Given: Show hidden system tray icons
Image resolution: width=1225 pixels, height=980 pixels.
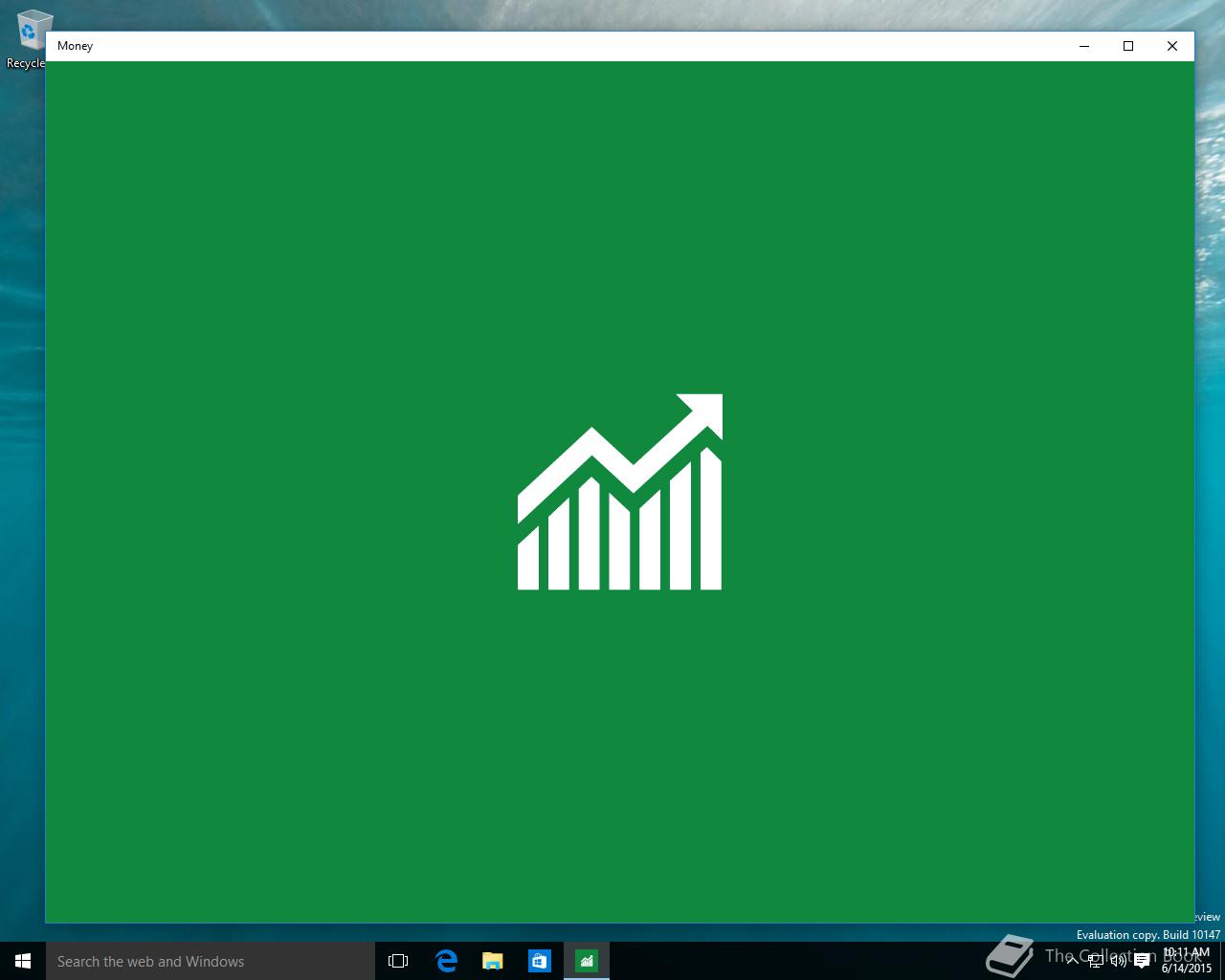Looking at the screenshot, I should (1073, 961).
